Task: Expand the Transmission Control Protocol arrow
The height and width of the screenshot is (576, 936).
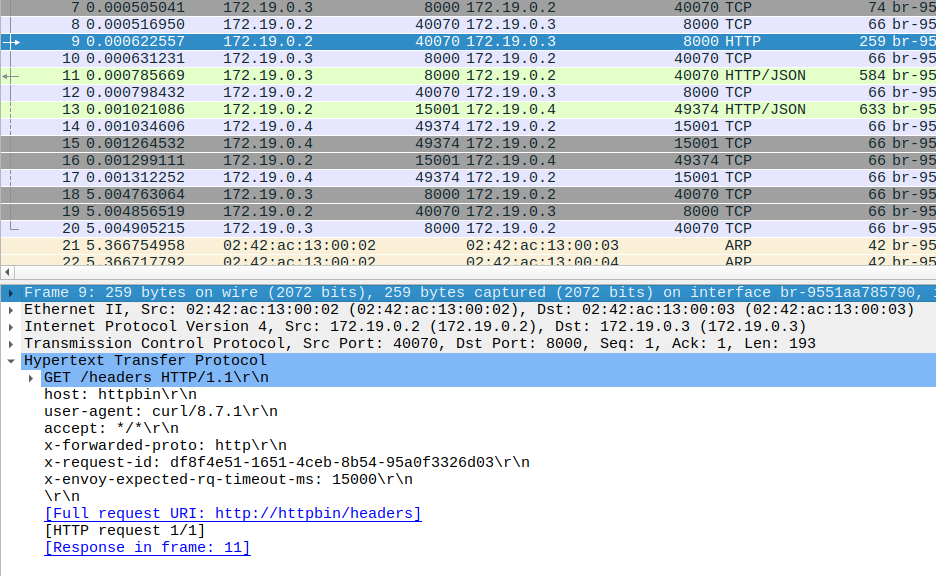Action: pyautogui.click(x=11, y=344)
